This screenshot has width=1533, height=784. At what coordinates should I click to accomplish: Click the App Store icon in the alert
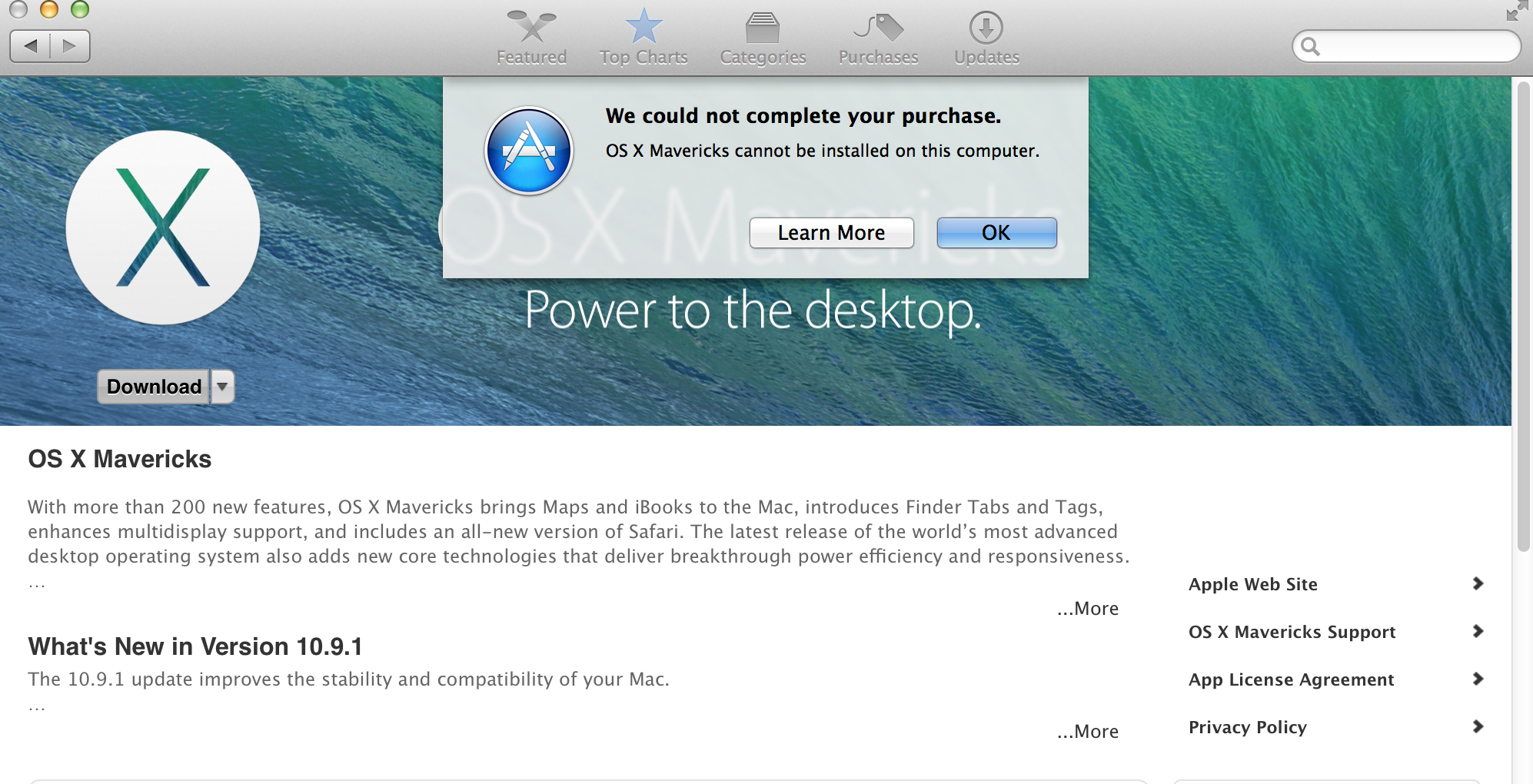click(x=529, y=151)
